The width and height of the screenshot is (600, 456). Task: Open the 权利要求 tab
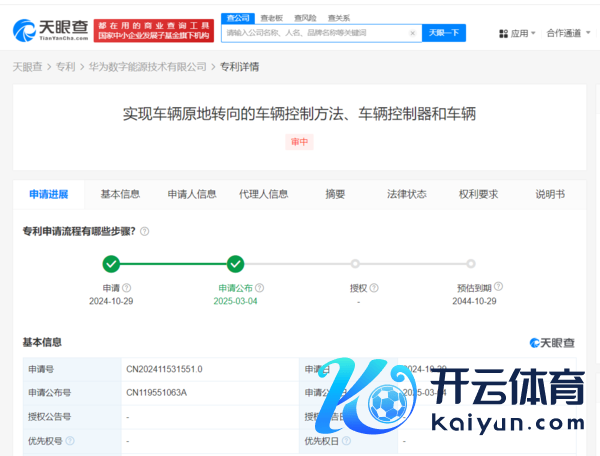(x=478, y=194)
